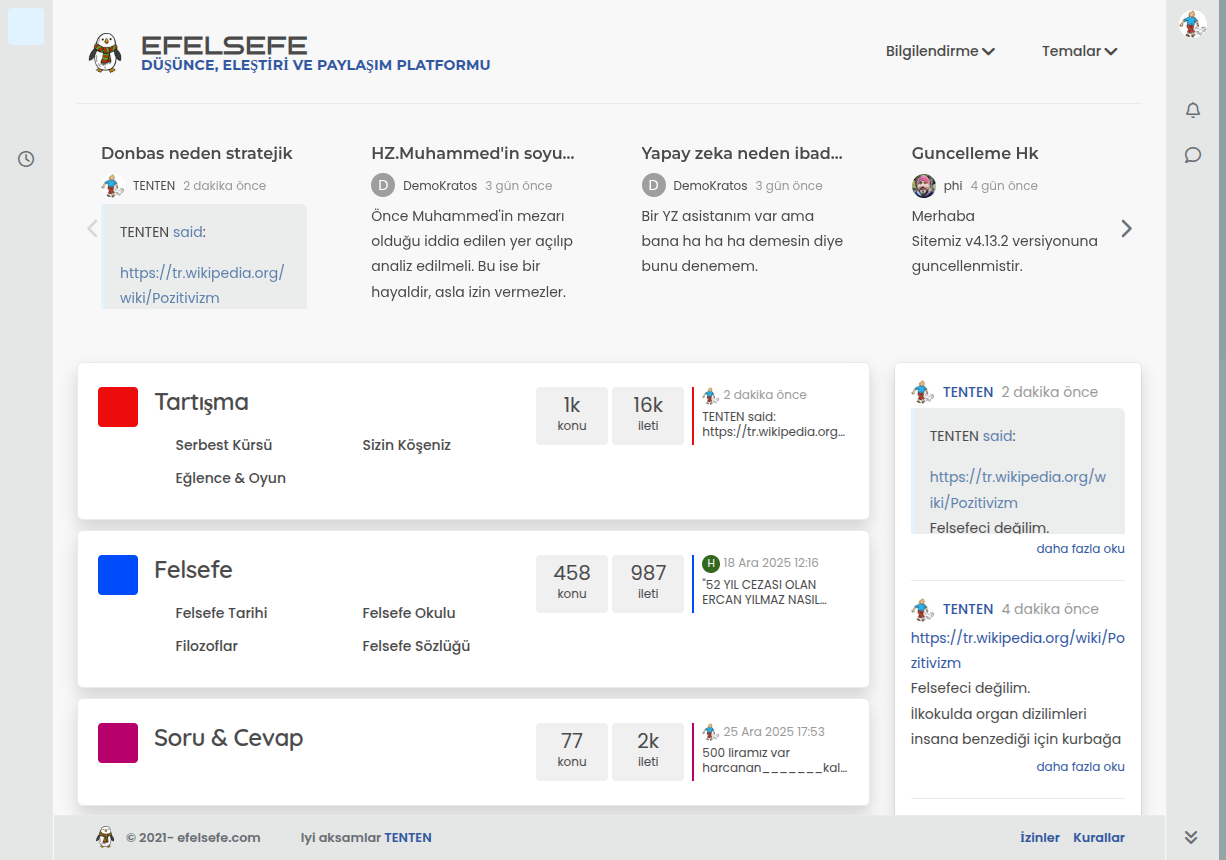1226x860 pixels.
Task: Click phi's avatar under Guncelleme Hk
Action: (923, 186)
